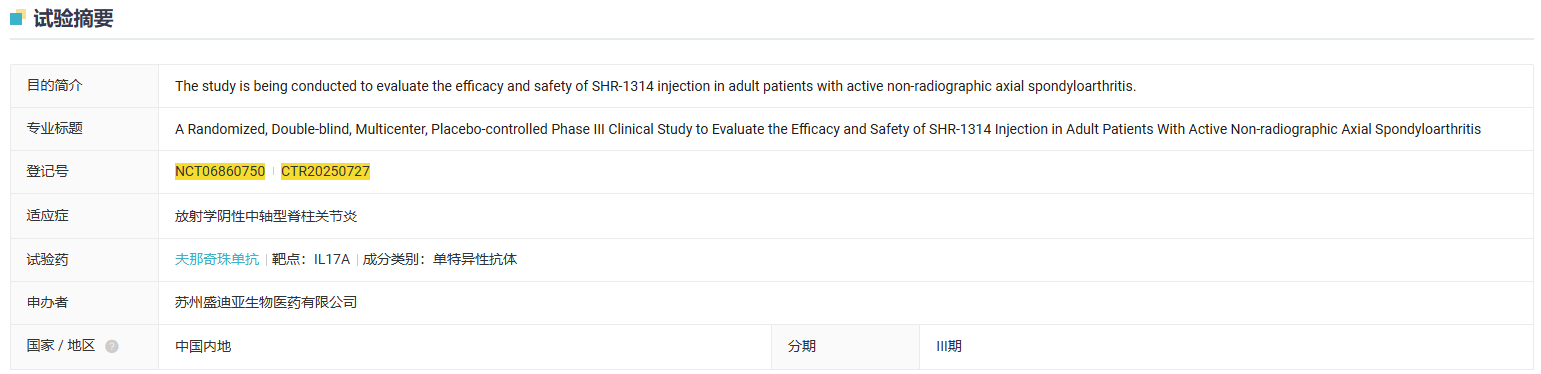
Task: Click the 适应症 row label
Action: [48, 215]
